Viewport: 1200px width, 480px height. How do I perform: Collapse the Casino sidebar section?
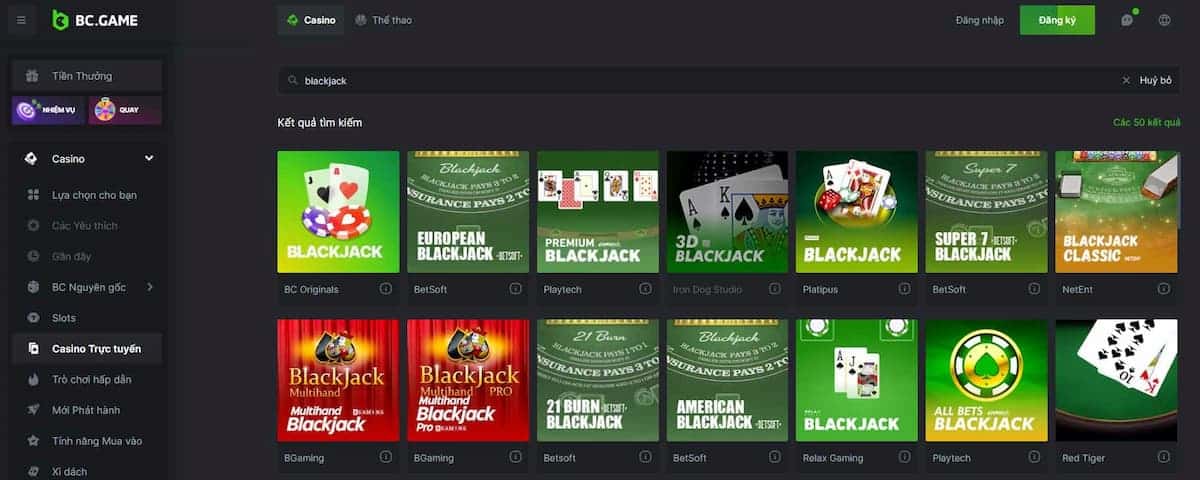(x=149, y=158)
